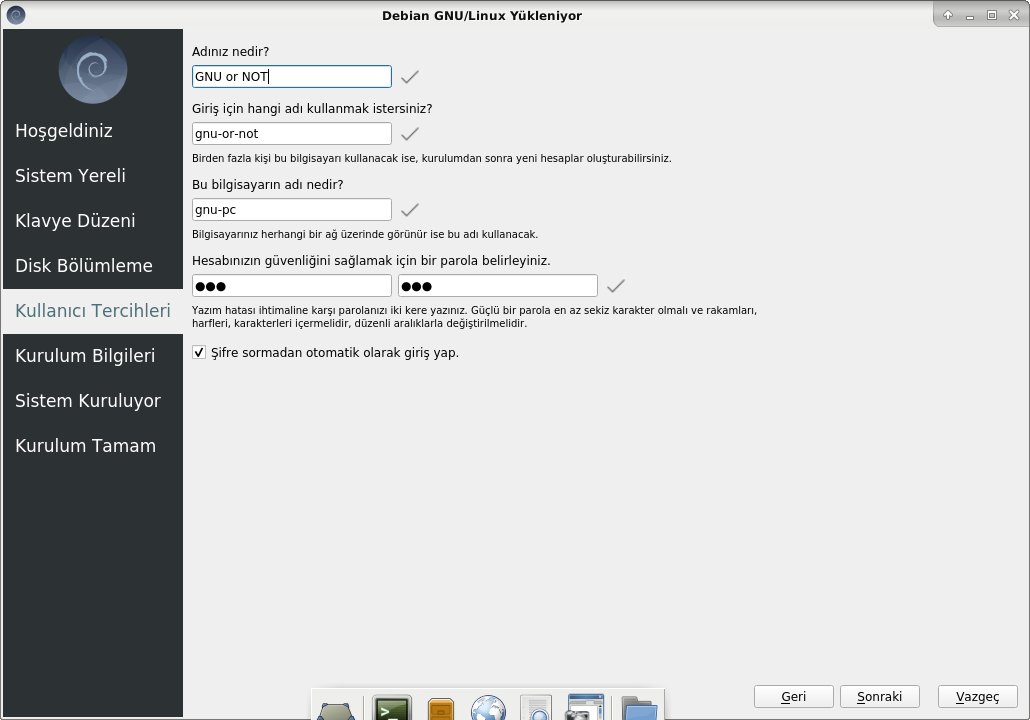The image size is (1030, 720).
Task: Click the checkmark beside the password fields
Action: point(616,286)
